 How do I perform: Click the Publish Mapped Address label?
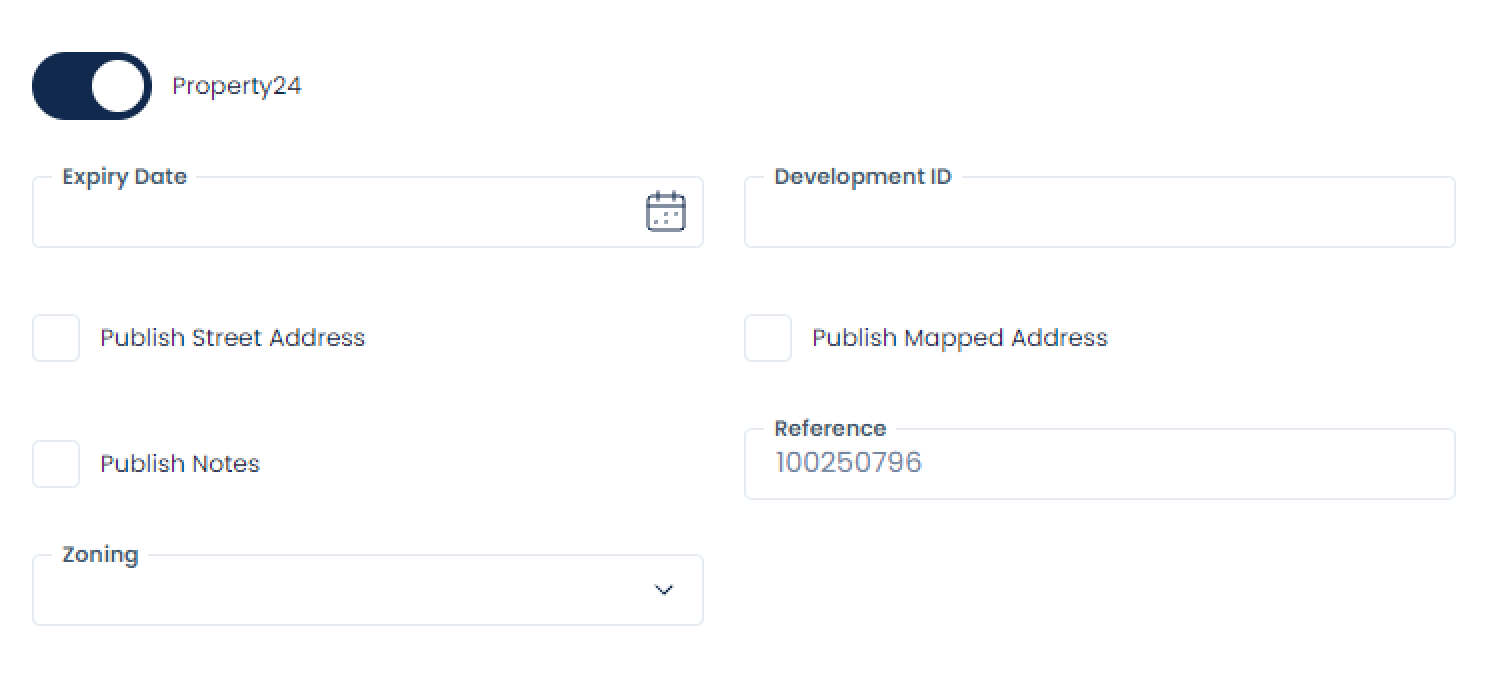959,338
